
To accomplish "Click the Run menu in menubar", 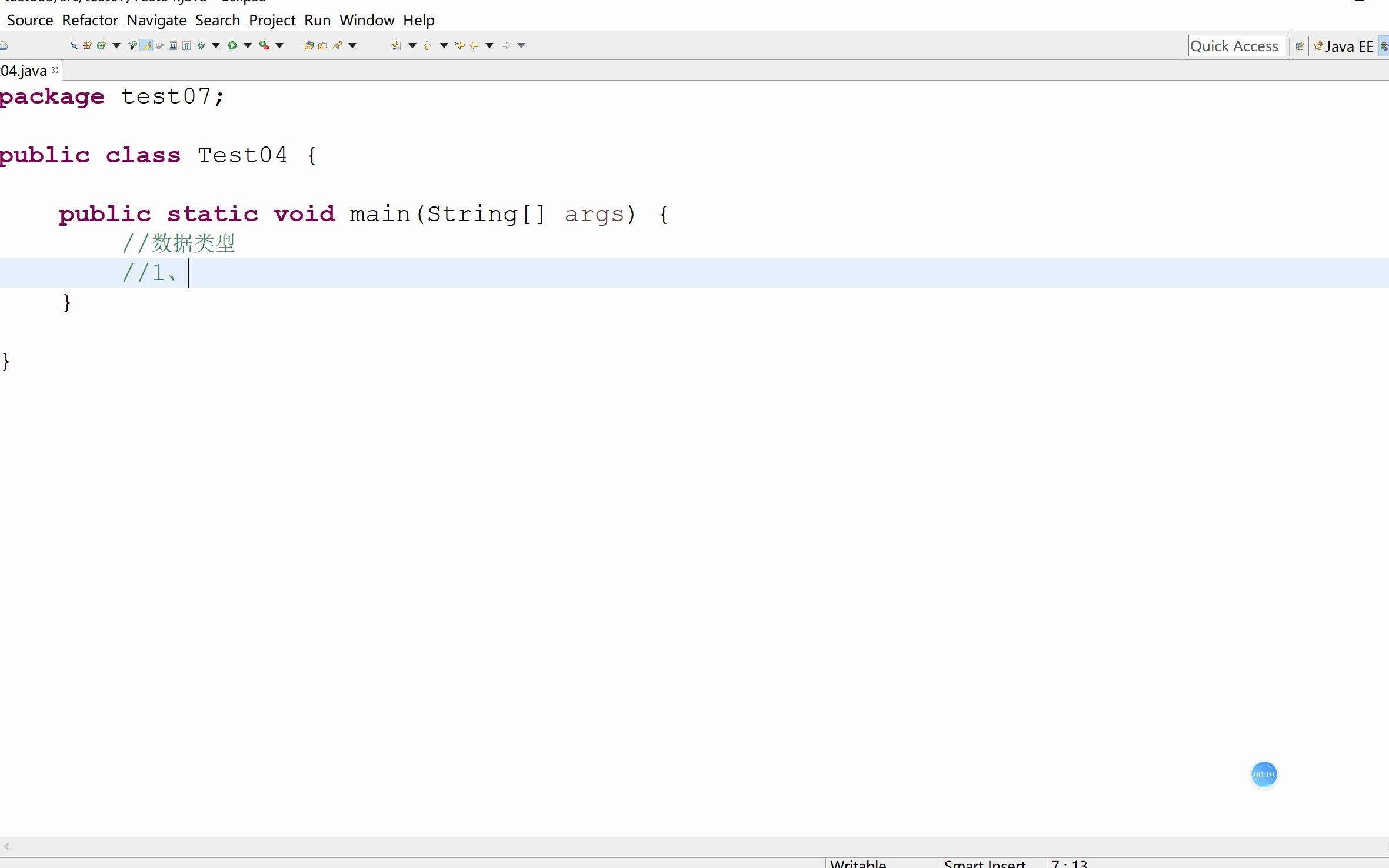I will [x=317, y=20].
